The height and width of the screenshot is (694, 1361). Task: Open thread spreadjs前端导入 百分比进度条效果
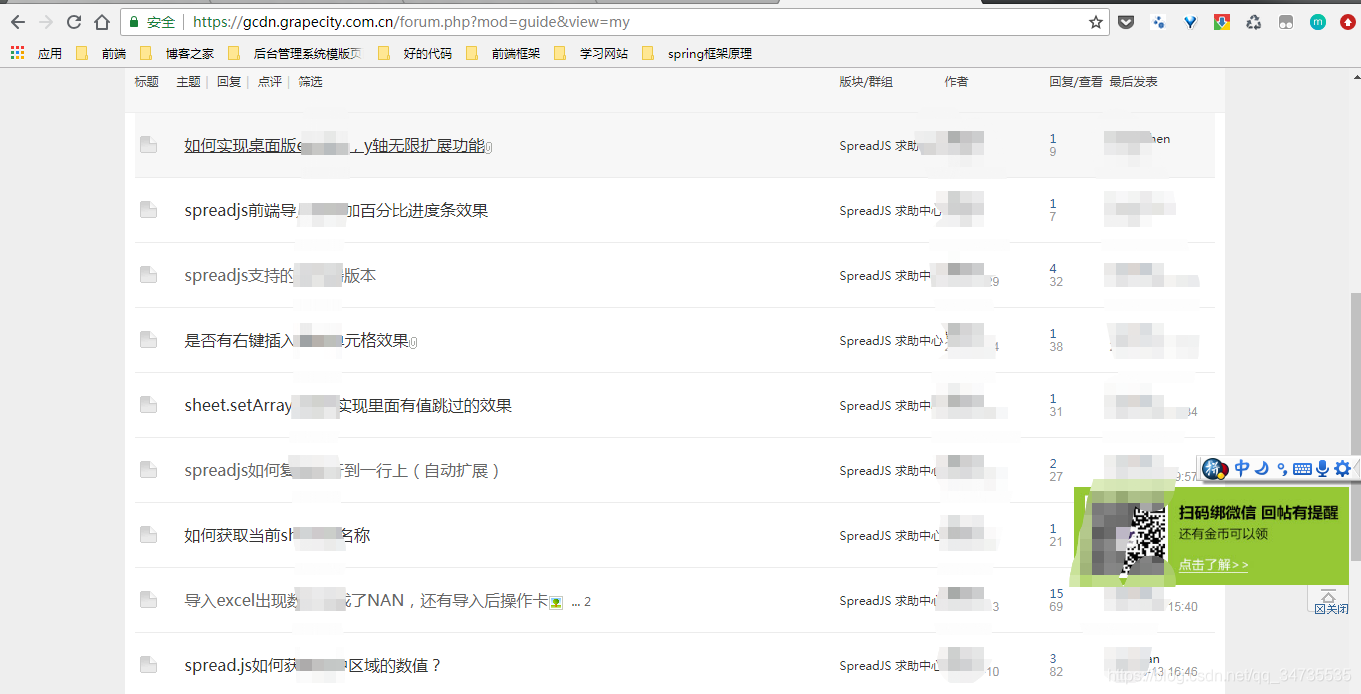[336, 211]
